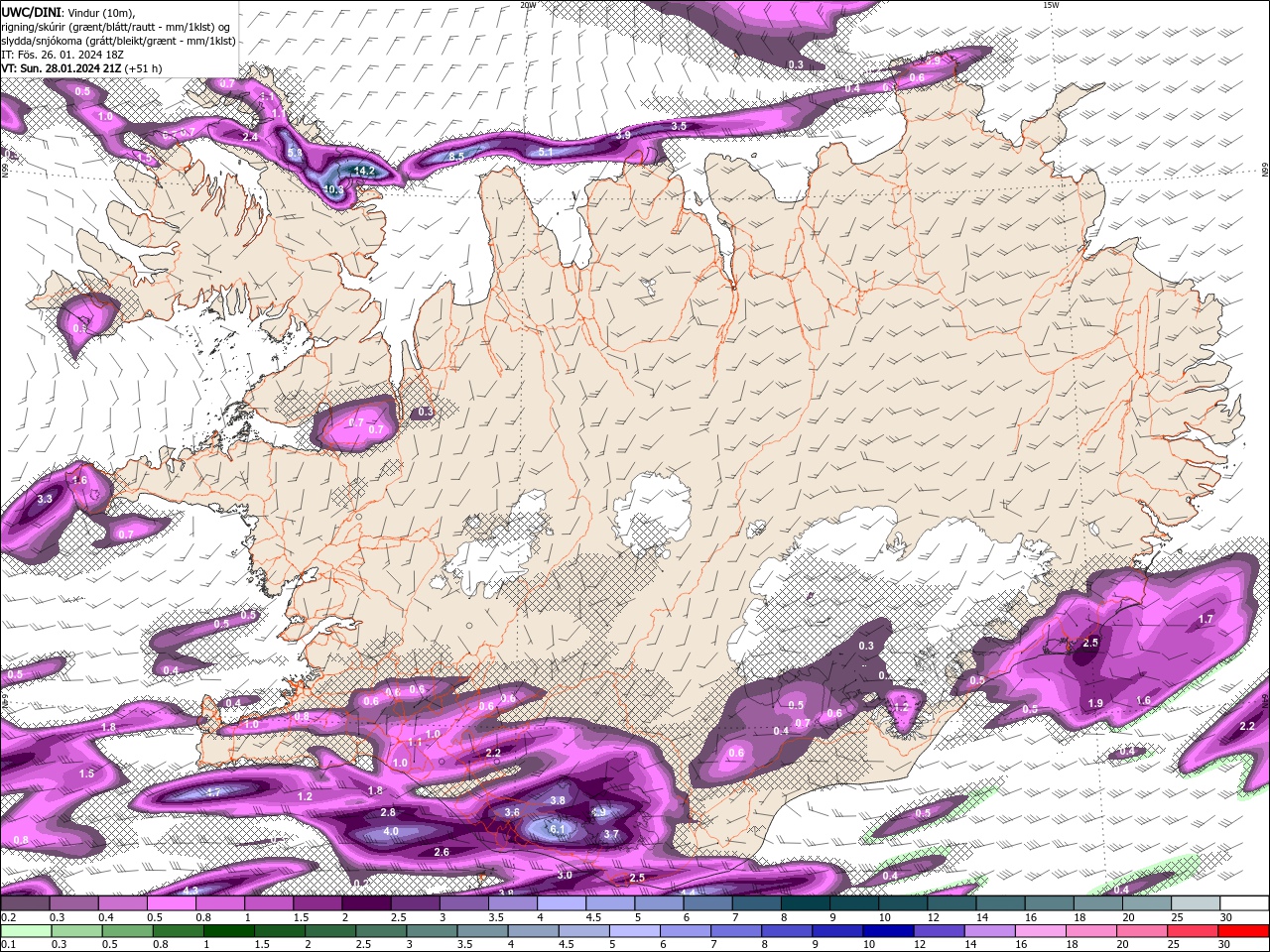The height and width of the screenshot is (952, 1270).
Task: Click the red final swatch of the rain scale
Action: [1242, 931]
